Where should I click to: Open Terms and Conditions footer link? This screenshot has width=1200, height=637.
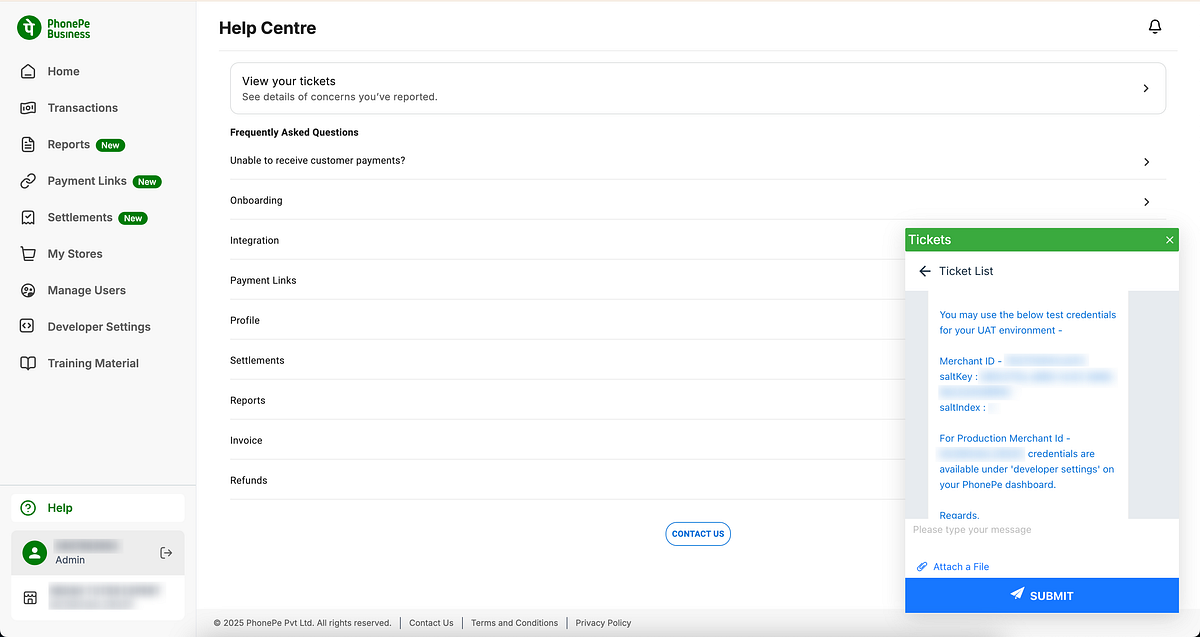[514, 623]
